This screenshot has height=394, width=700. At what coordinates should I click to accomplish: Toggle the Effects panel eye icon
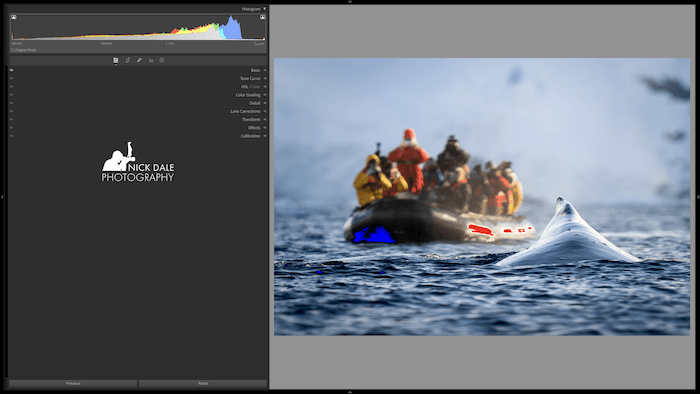click(x=12, y=128)
